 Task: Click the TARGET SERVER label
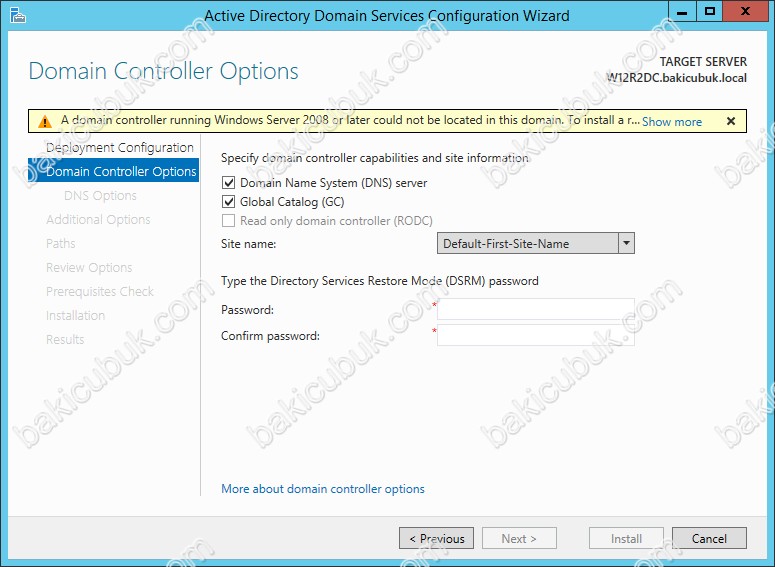(703, 62)
